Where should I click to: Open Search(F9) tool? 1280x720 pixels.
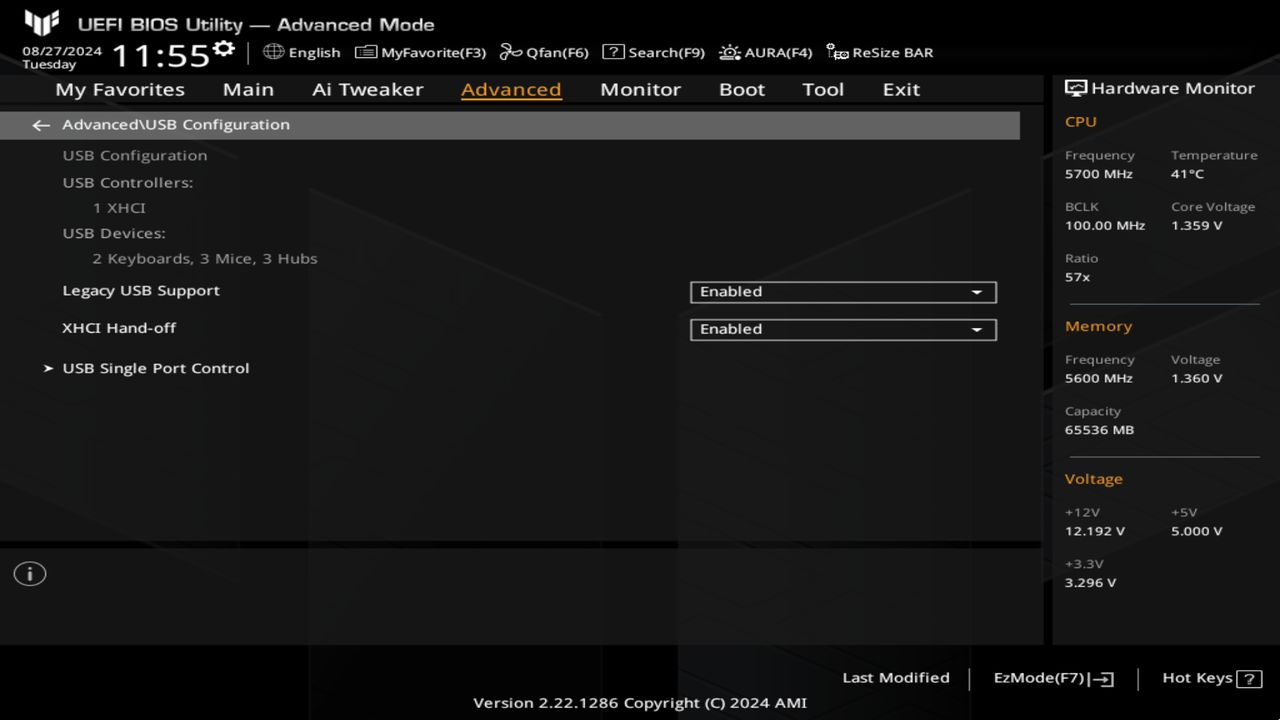point(653,53)
